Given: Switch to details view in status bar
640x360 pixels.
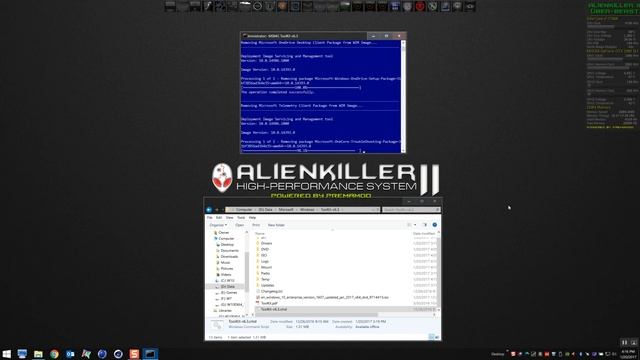Looking at the screenshot, I should pyautogui.click(x=431, y=337).
